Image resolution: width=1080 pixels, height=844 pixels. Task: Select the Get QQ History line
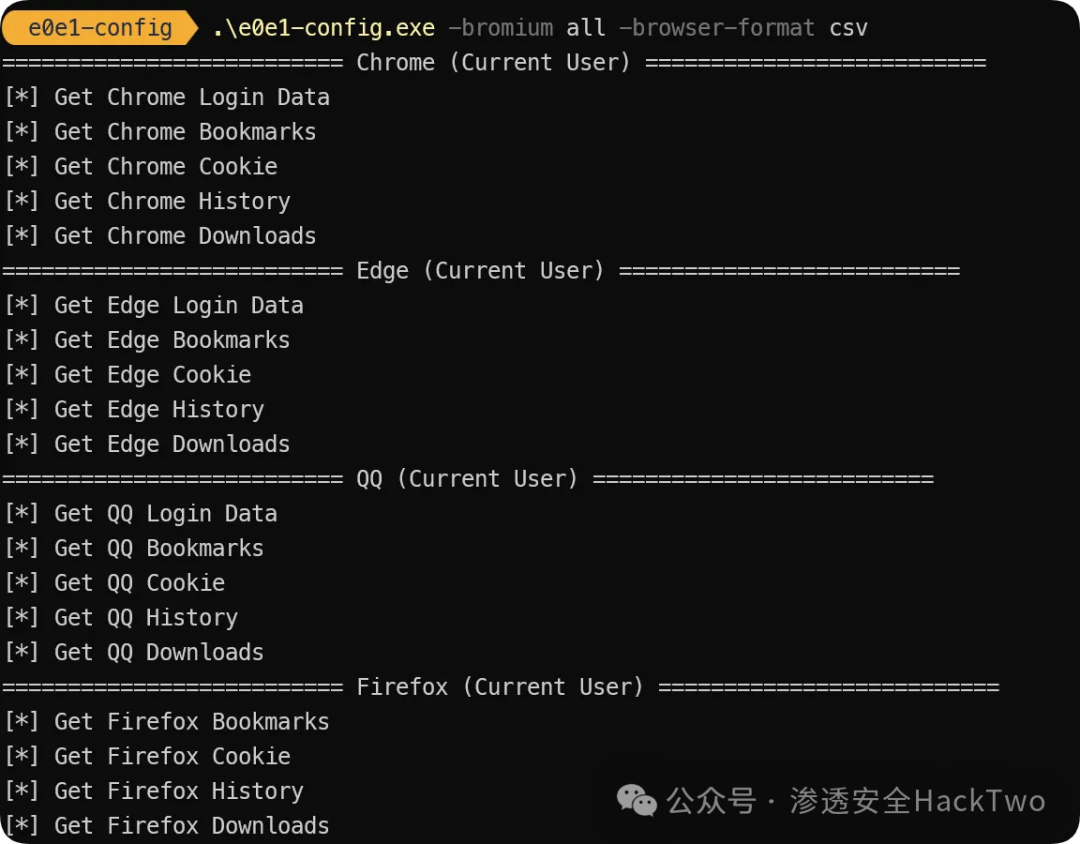[121, 617]
